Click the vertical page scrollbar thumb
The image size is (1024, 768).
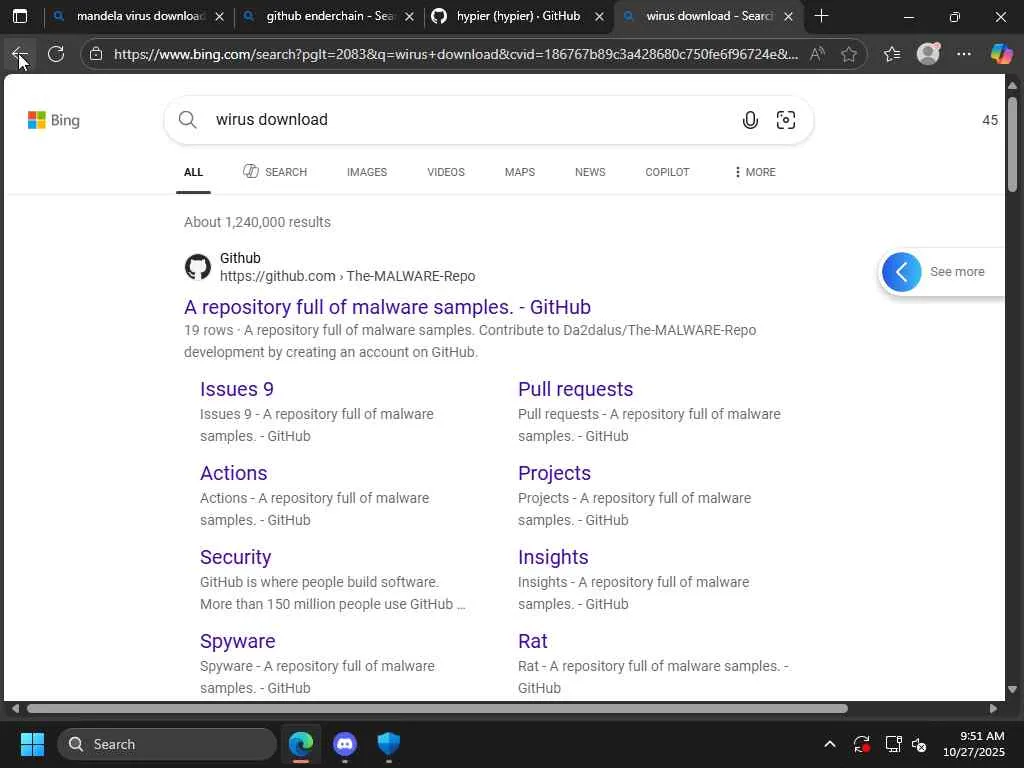point(1012,143)
